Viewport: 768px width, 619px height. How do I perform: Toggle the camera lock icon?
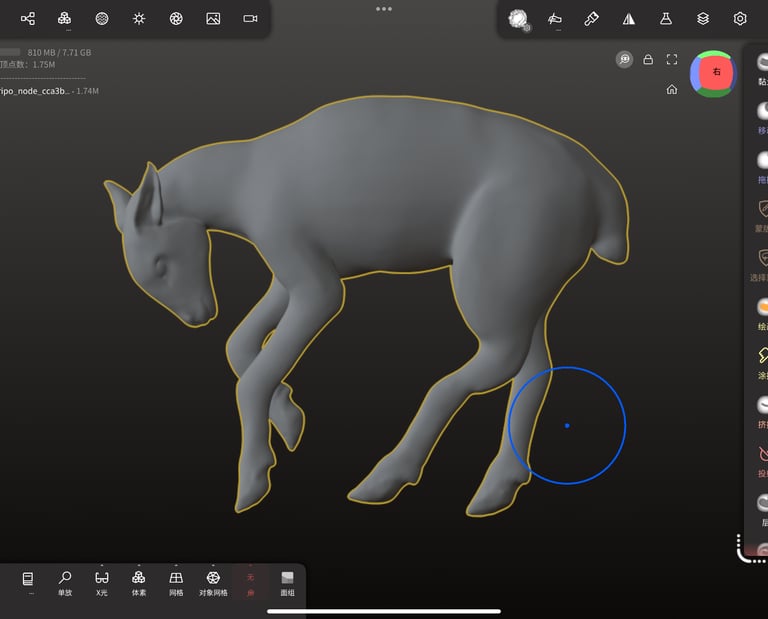tap(648, 60)
